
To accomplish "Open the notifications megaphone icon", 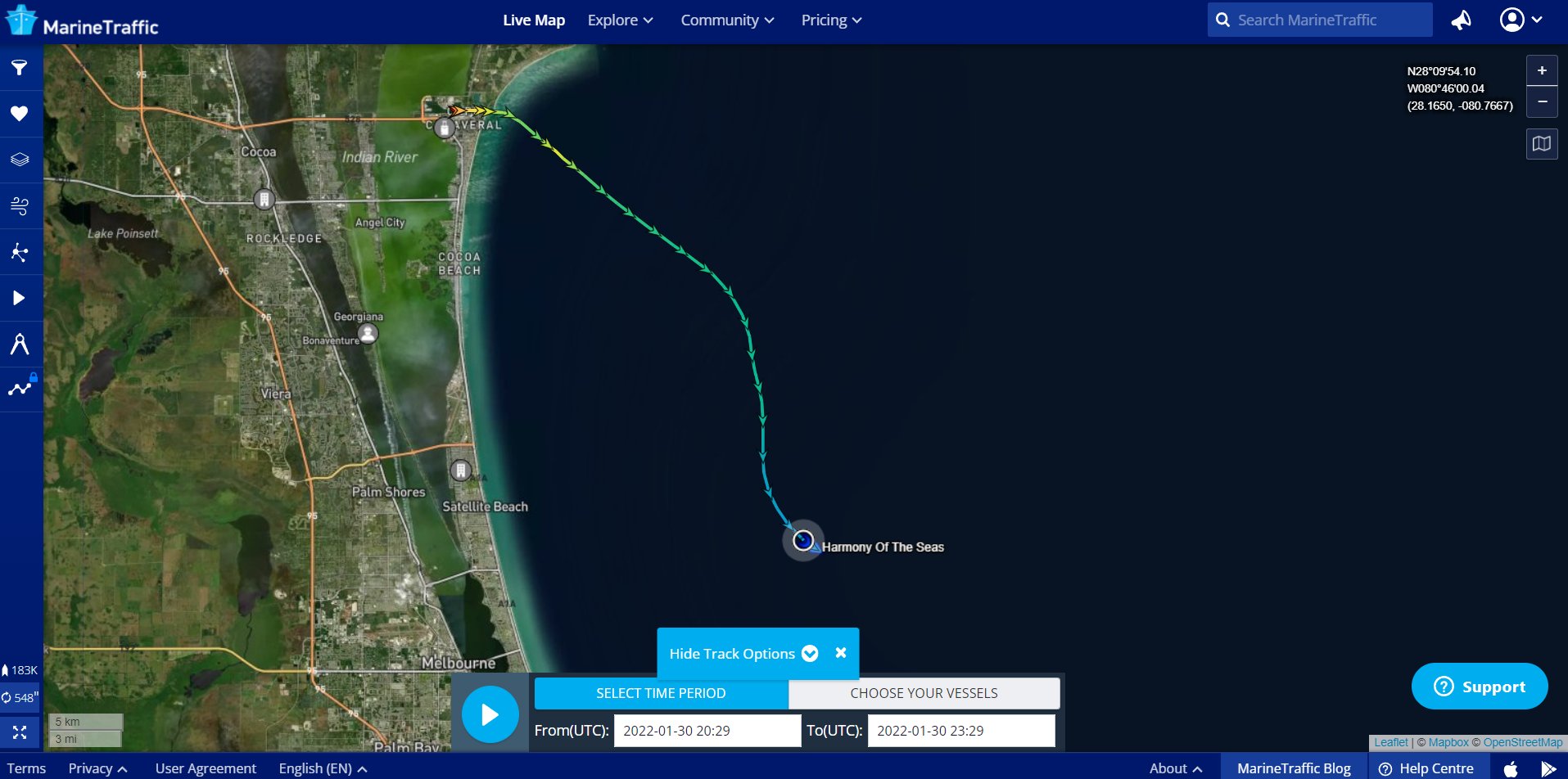I will (1462, 20).
